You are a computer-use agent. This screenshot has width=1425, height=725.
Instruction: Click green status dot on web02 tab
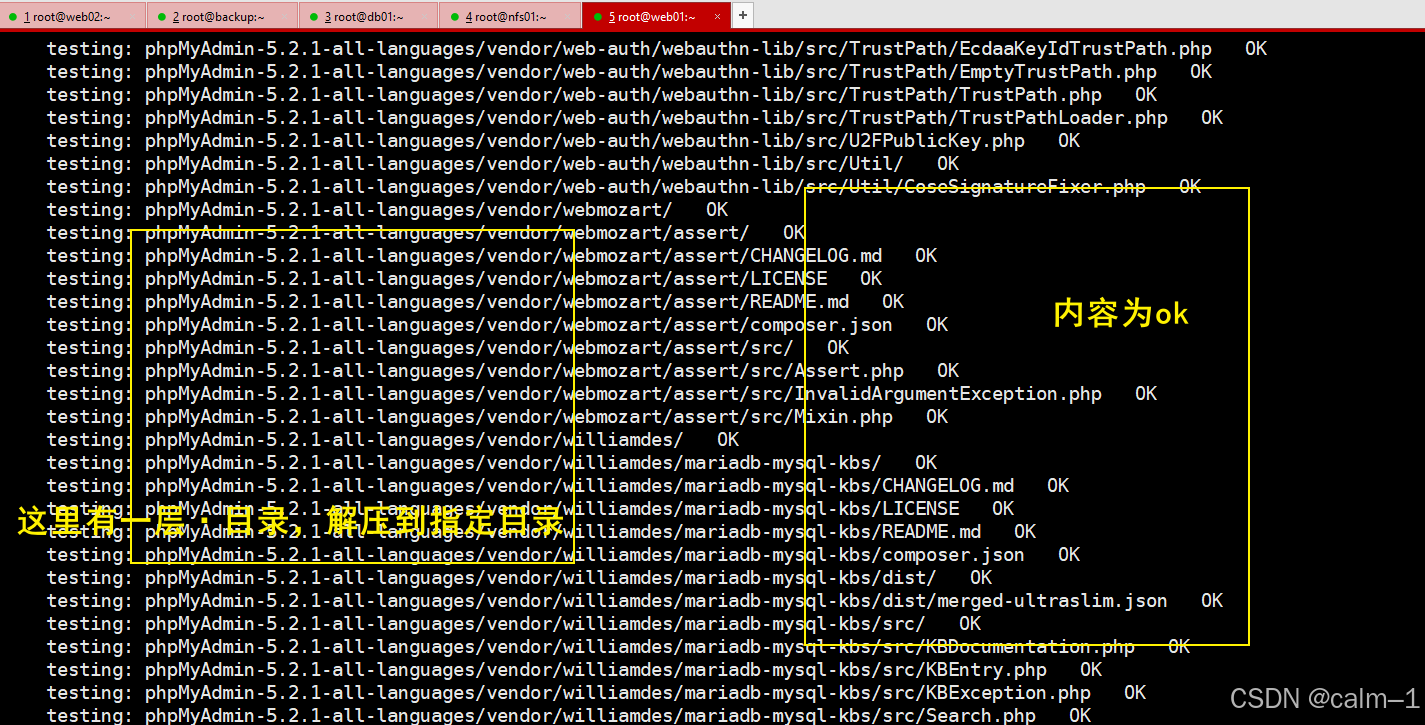tap(13, 17)
